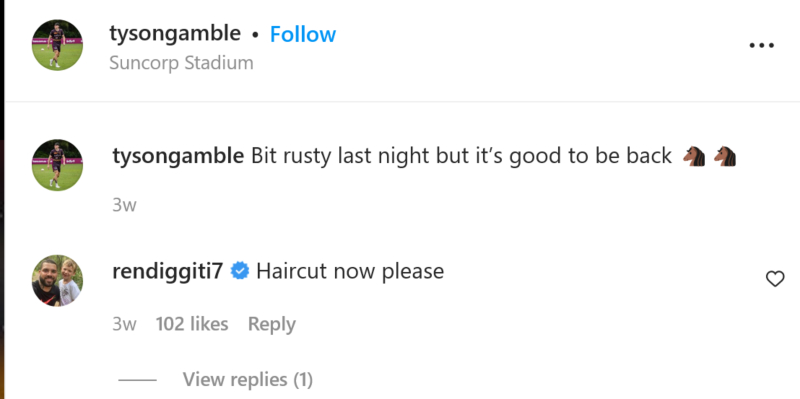Screen dimensions: 800x399
Task: Click the blue verified badge next to rendiggiti7
Action: [x=240, y=271]
